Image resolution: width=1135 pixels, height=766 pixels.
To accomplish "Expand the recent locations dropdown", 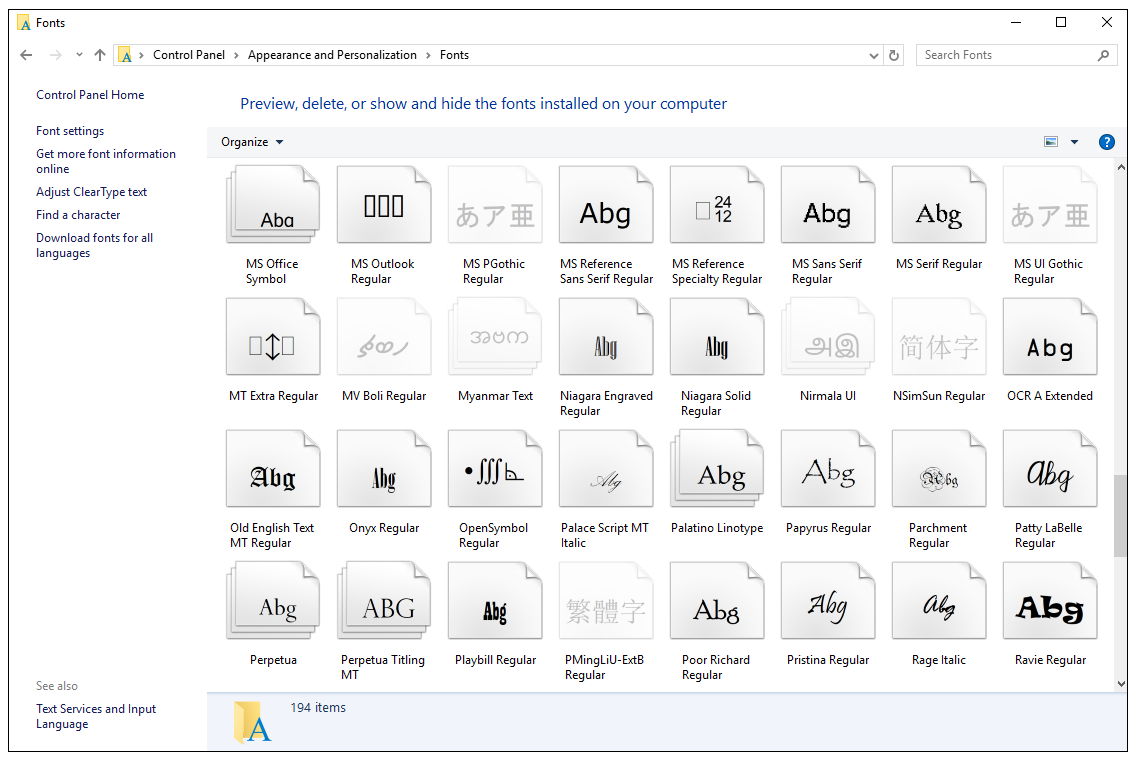I will click(x=79, y=55).
